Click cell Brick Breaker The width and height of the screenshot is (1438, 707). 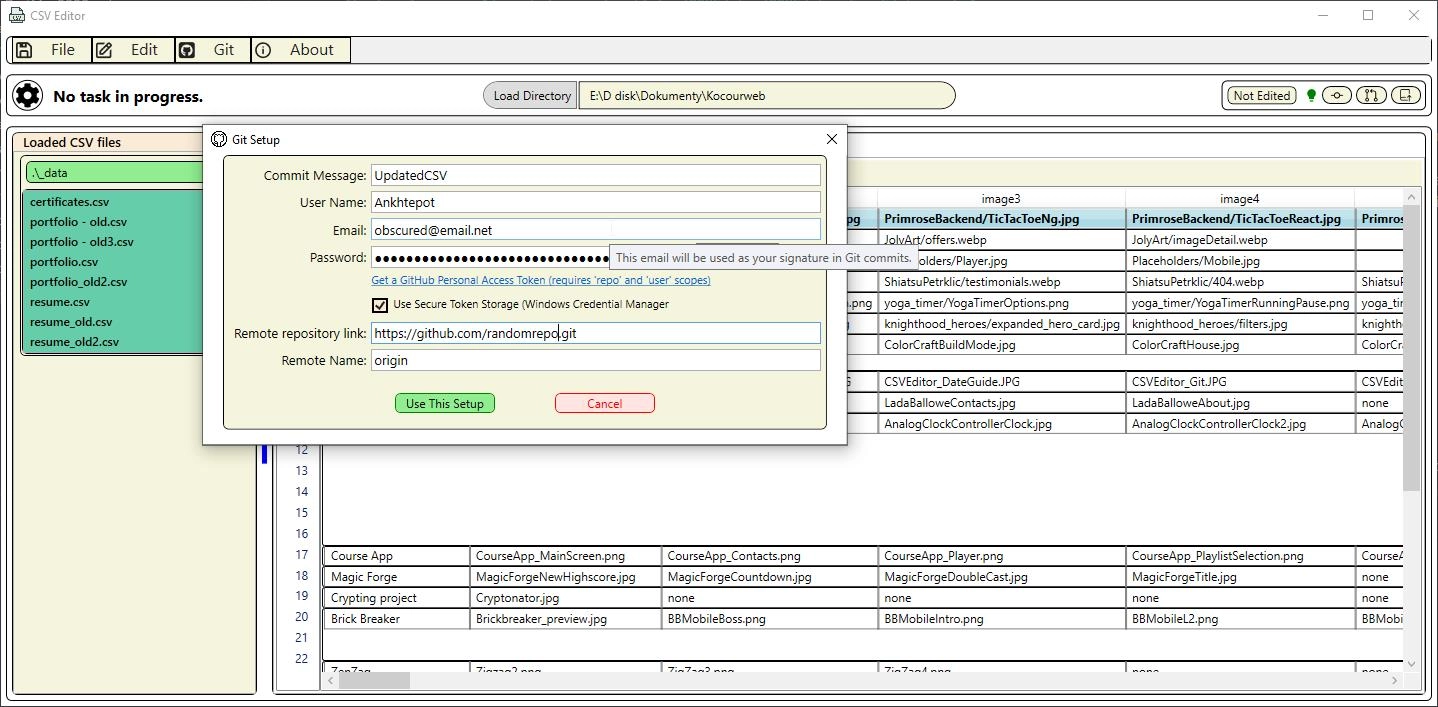point(397,619)
